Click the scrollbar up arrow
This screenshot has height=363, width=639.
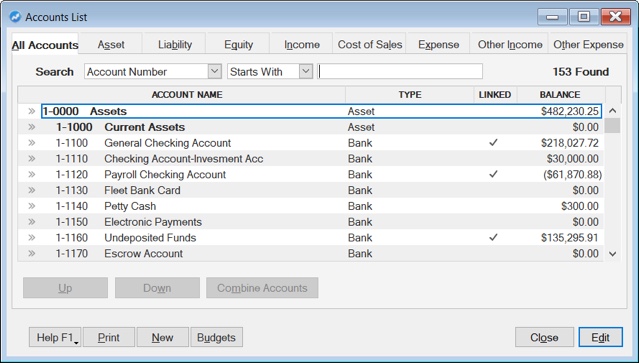[613, 111]
